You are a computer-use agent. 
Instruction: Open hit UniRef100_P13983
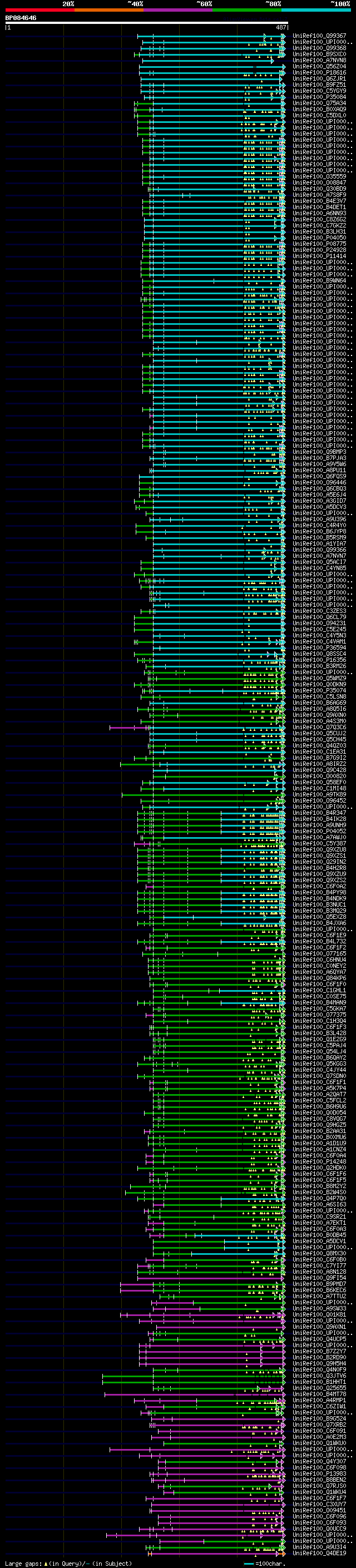pyautogui.click(x=319, y=1473)
